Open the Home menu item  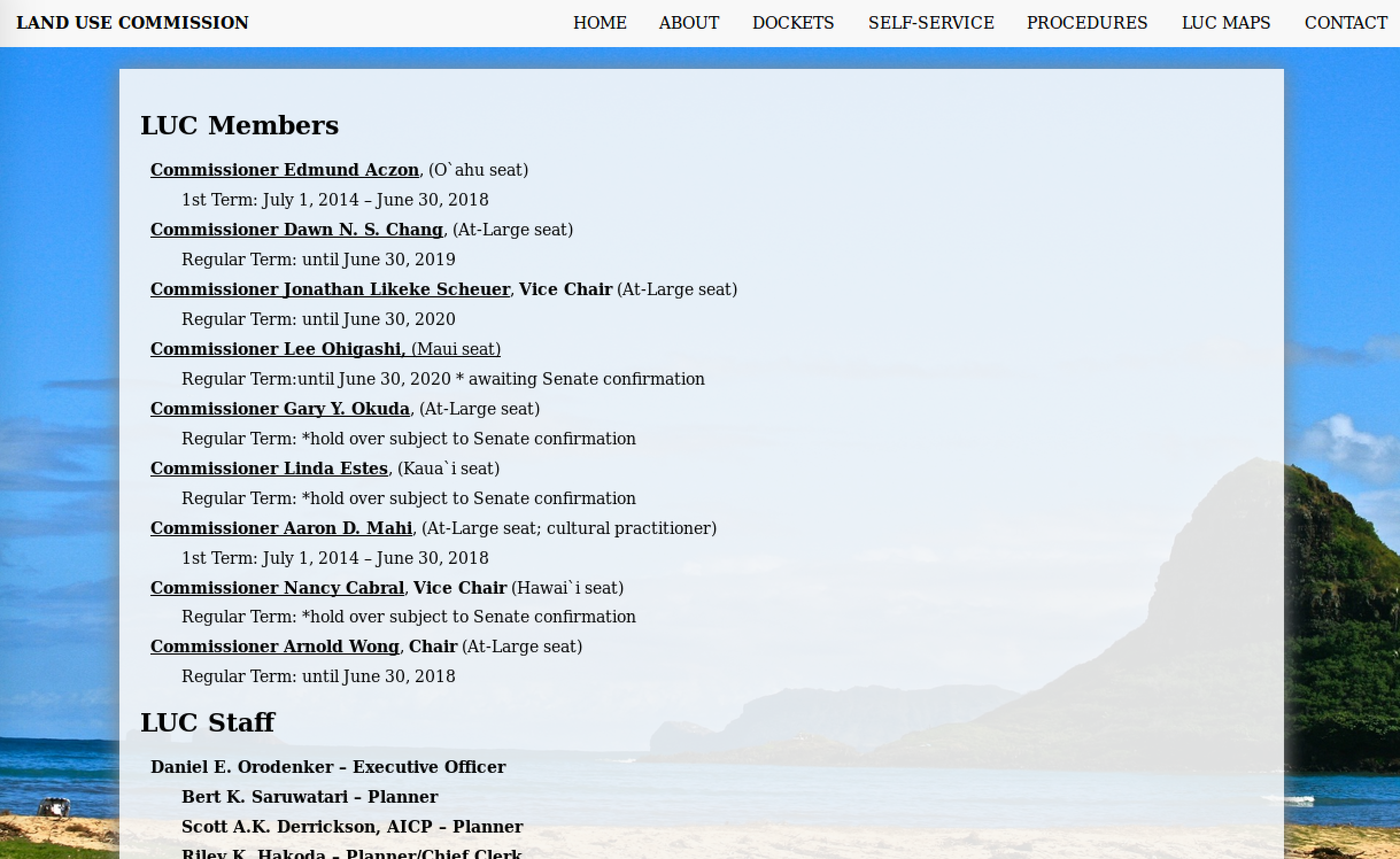coord(600,23)
